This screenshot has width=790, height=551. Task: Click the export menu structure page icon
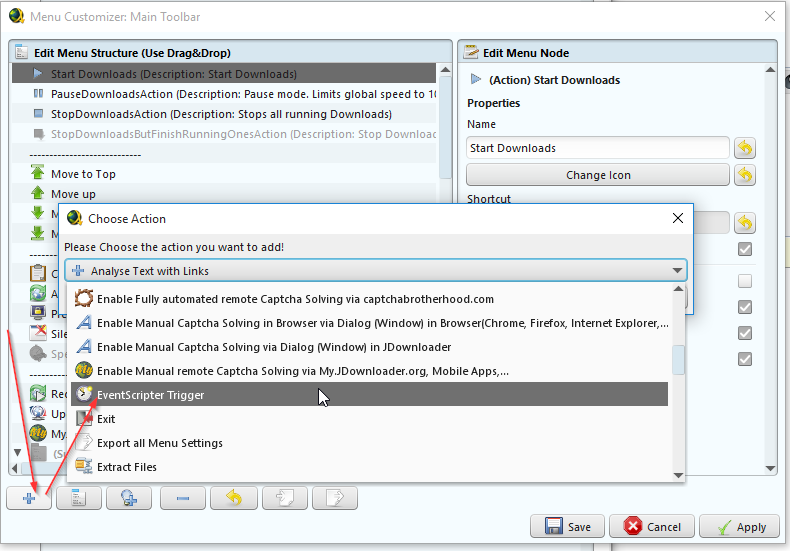tap(335, 498)
